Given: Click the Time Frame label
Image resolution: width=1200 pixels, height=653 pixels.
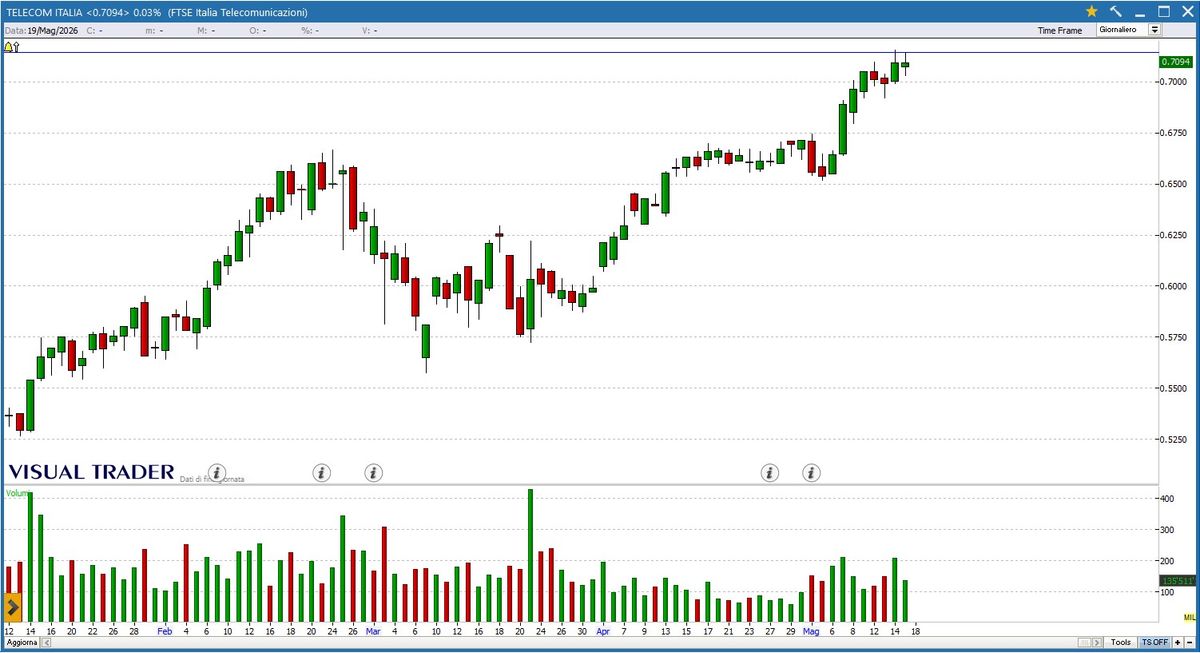Looking at the screenshot, I should tap(1060, 31).
